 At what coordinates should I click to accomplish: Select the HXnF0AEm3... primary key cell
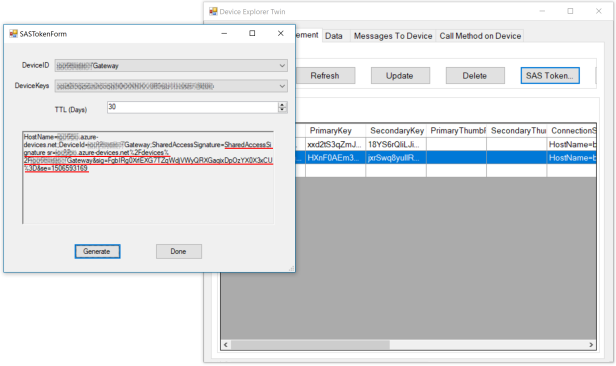coord(336,158)
